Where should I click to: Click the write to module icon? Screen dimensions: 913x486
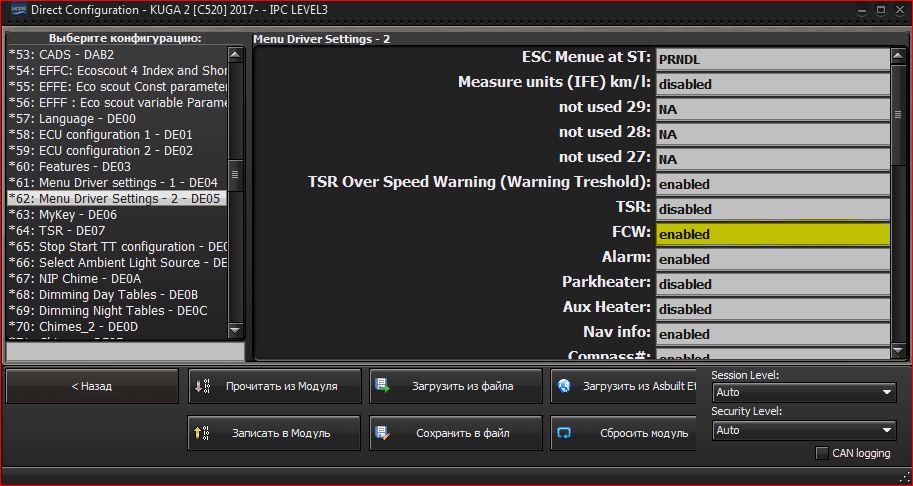201,433
